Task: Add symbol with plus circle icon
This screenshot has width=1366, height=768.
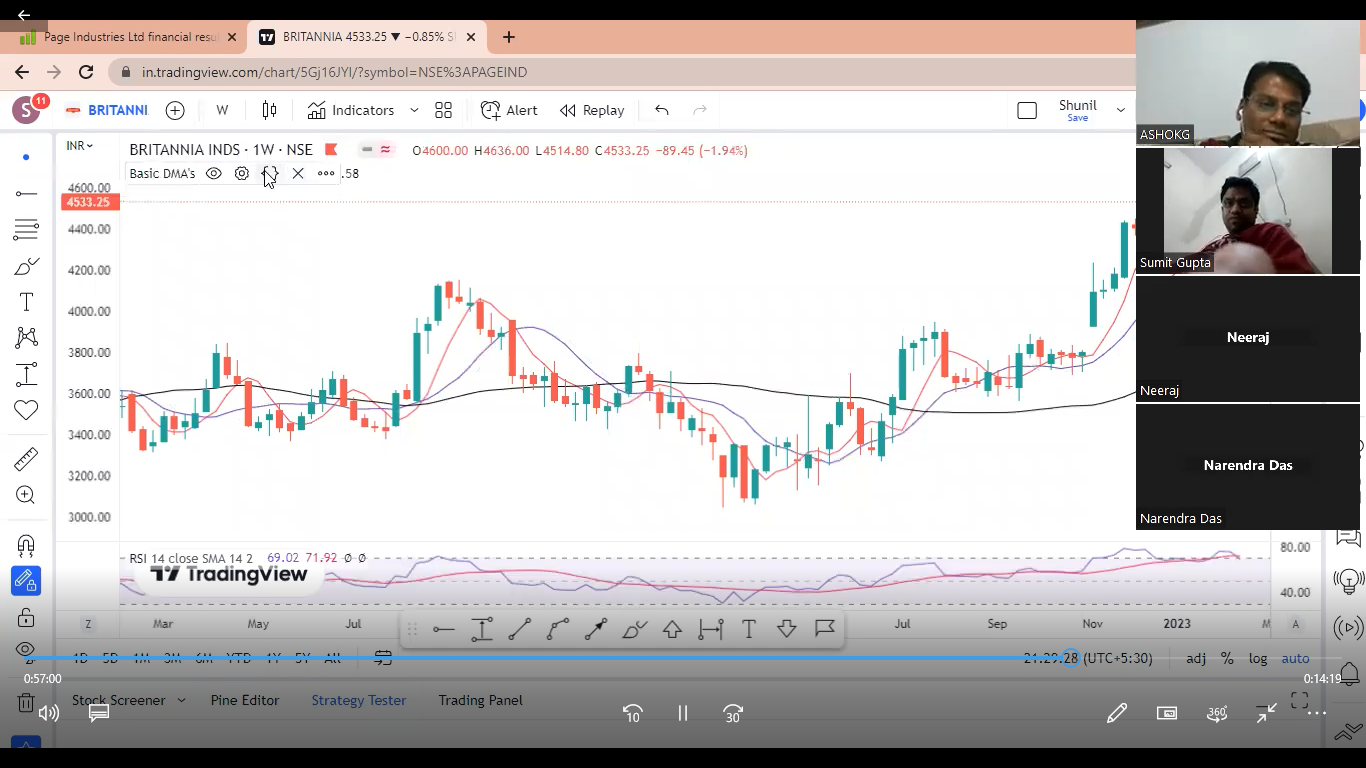Action: point(175,110)
